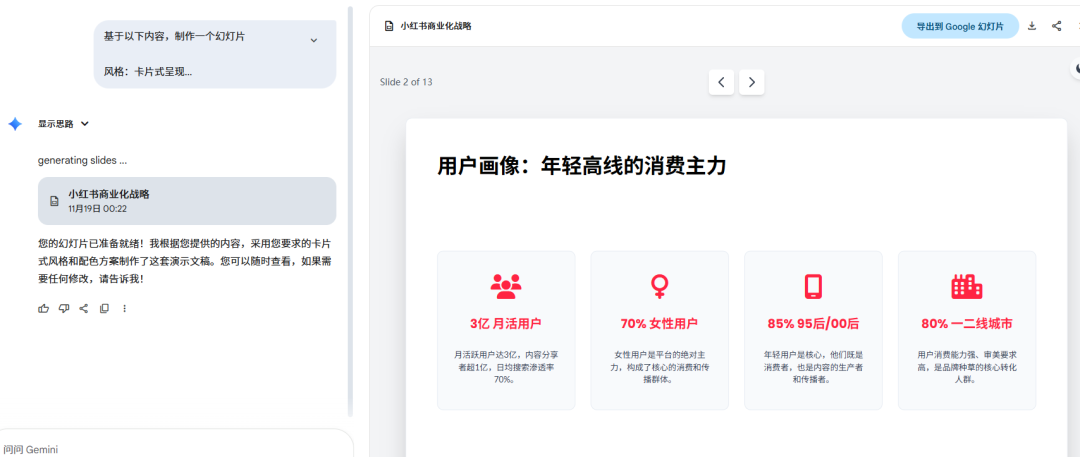Click the city buildings icon on the slide
The image size is (1080, 457).
coord(966,286)
